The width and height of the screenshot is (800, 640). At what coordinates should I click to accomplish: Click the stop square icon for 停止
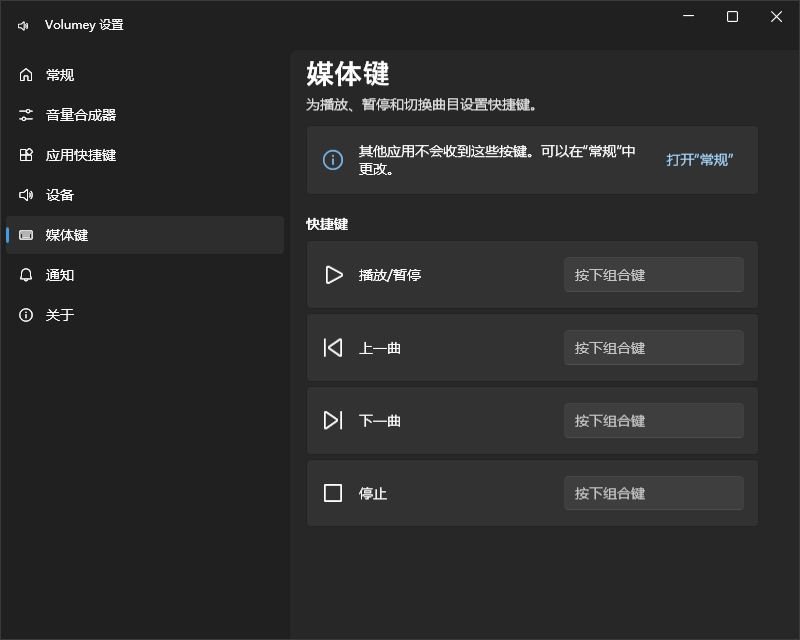point(333,493)
